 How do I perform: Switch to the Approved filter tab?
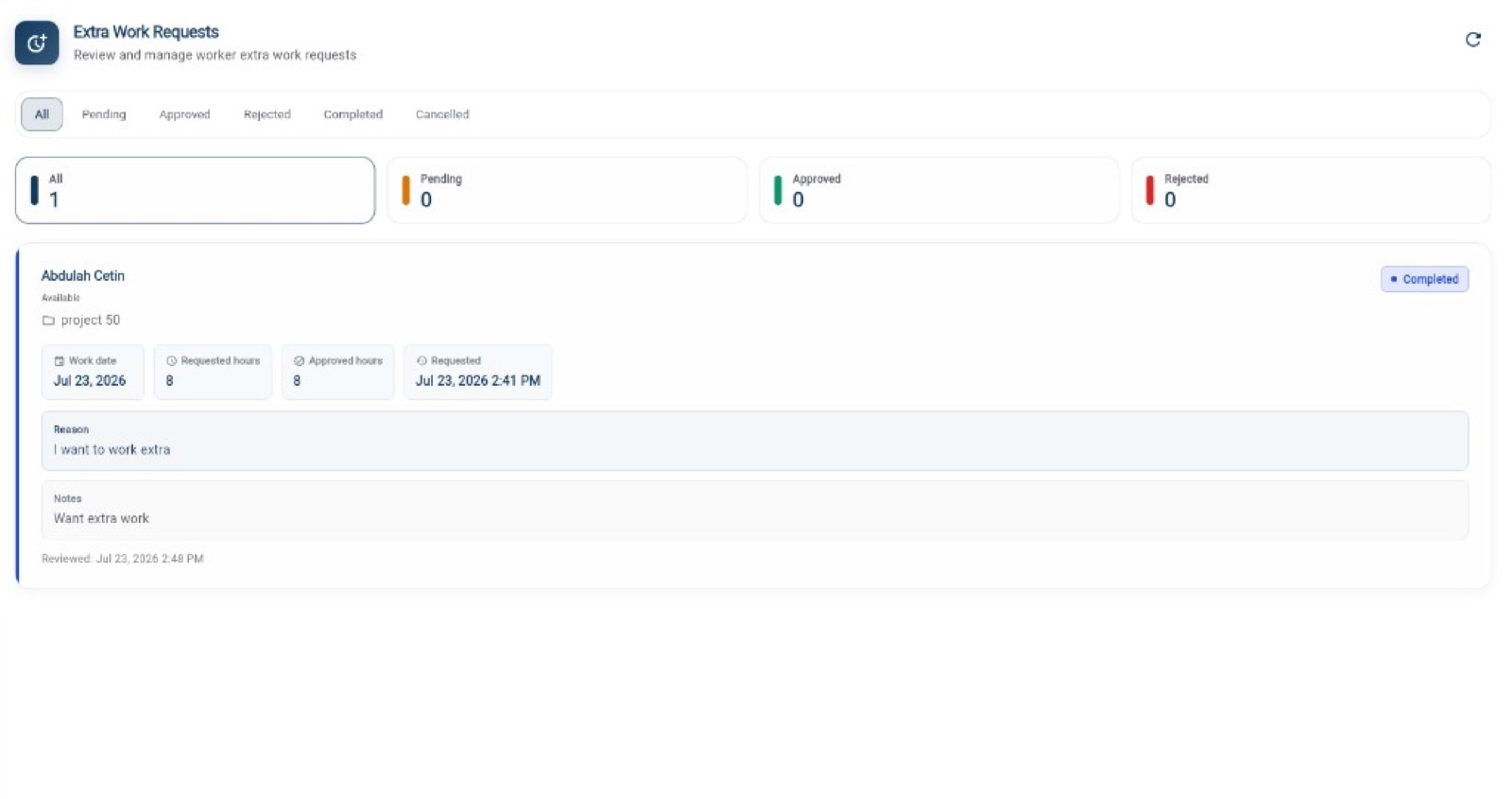click(x=184, y=114)
